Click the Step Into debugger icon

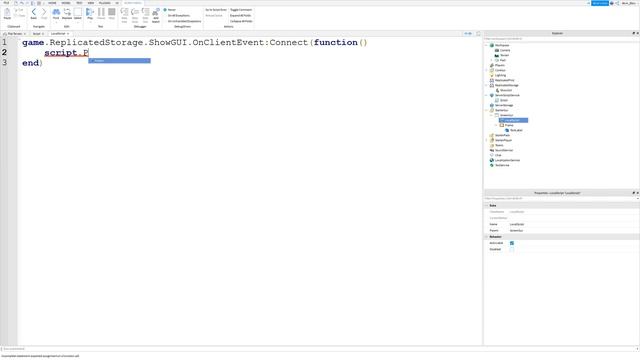point(124,15)
